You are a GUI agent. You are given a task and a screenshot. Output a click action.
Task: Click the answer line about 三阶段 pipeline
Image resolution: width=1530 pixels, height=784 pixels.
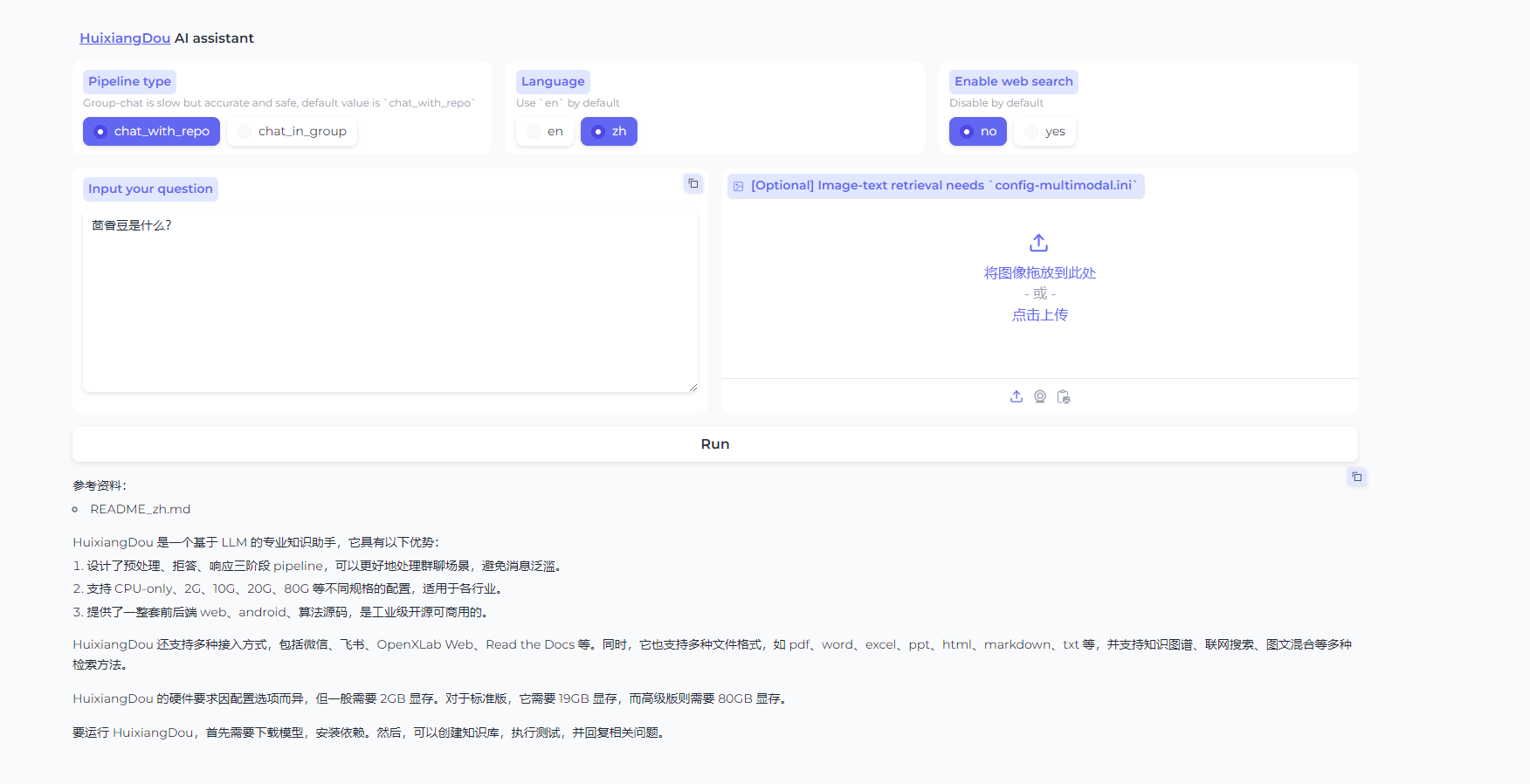[318, 566]
